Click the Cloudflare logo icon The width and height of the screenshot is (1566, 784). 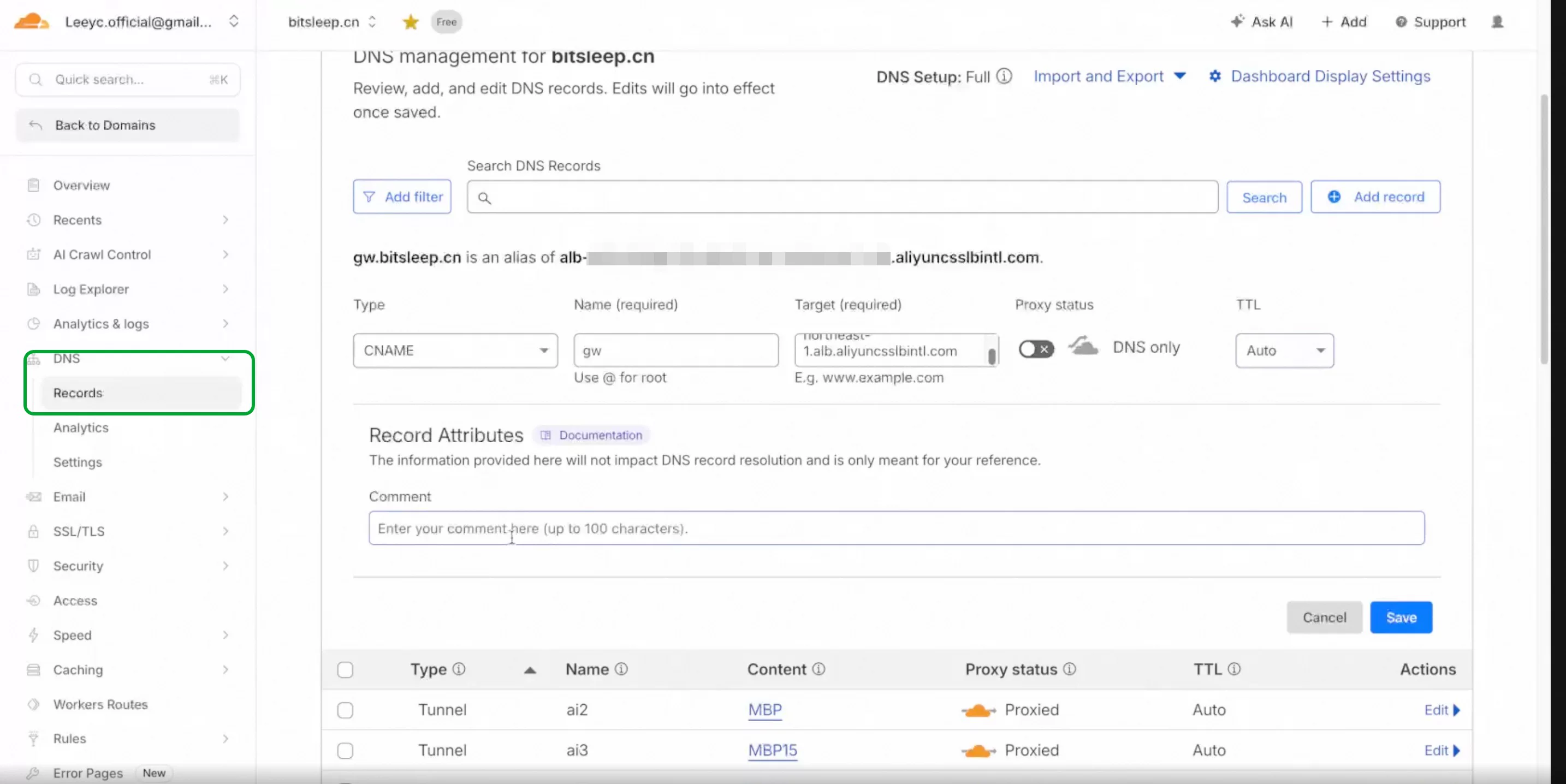pyautogui.click(x=31, y=22)
